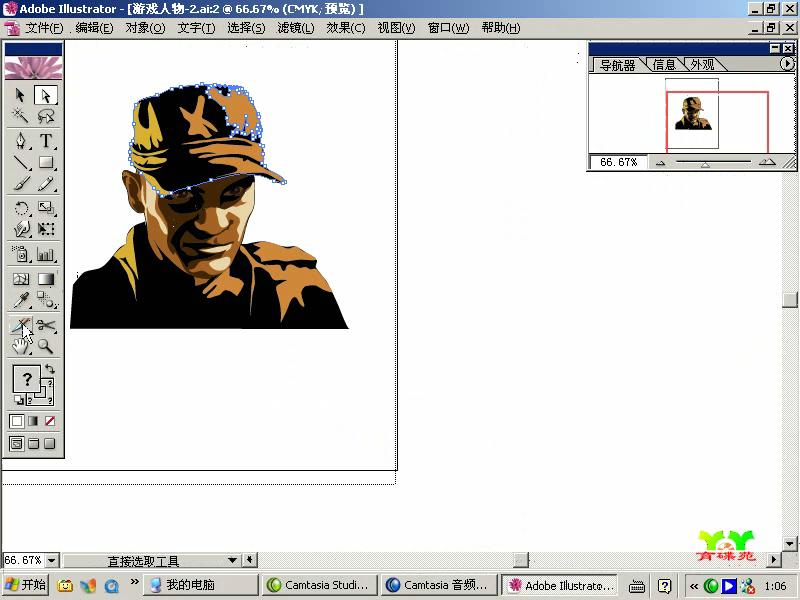
Task: Set paint mode to None
Action: coord(49,421)
